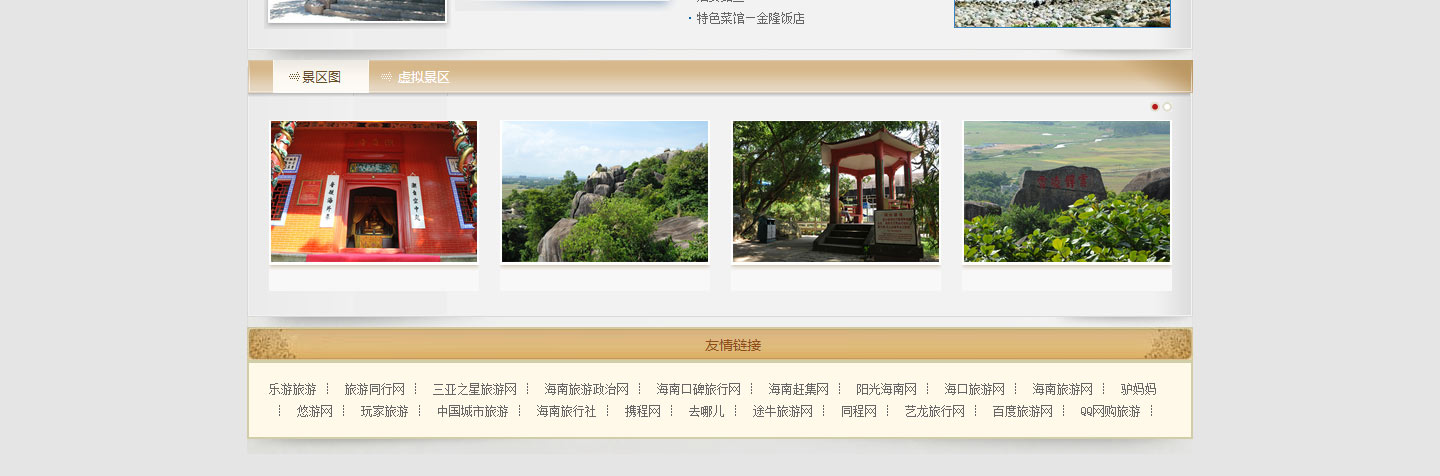Viewport: 1440px width, 476px height.
Task: Open the rocky hillside with trees photo
Action: (x=605, y=192)
